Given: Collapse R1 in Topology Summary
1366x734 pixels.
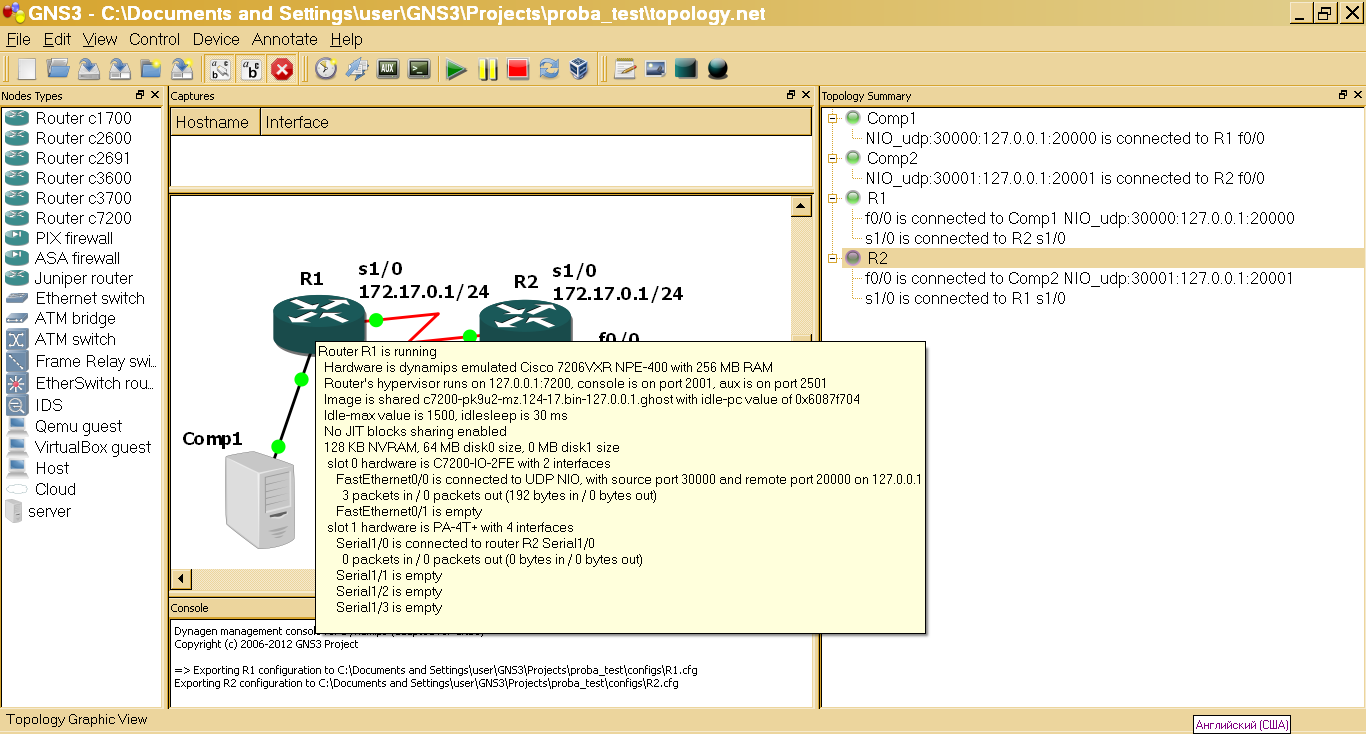Looking at the screenshot, I should pos(832,198).
